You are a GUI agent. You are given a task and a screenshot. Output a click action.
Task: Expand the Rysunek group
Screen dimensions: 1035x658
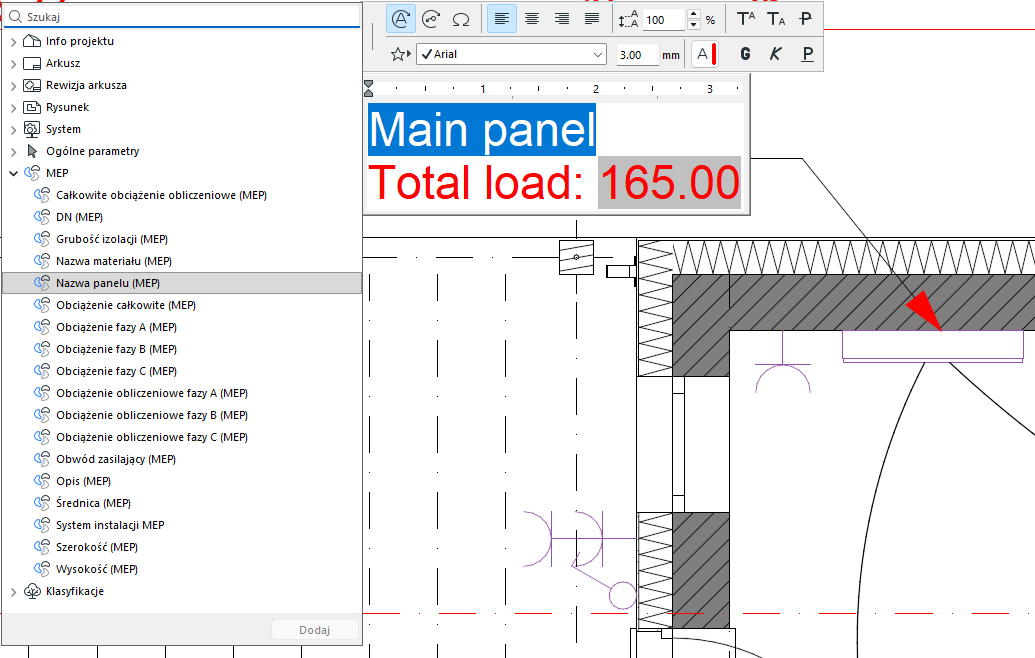pyautogui.click(x=13, y=108)
